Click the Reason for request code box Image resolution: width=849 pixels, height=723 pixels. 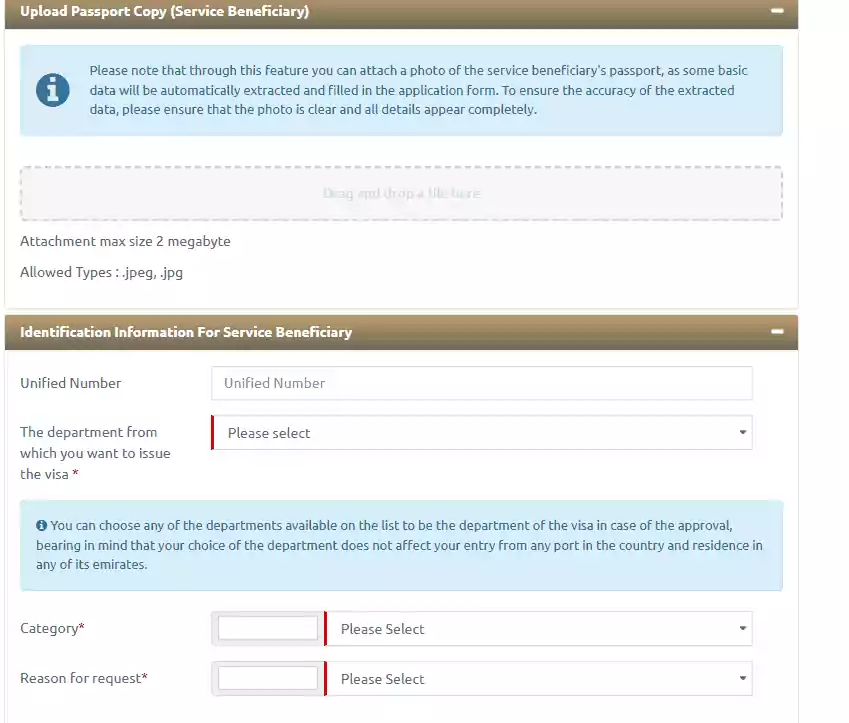click(265, 678)
